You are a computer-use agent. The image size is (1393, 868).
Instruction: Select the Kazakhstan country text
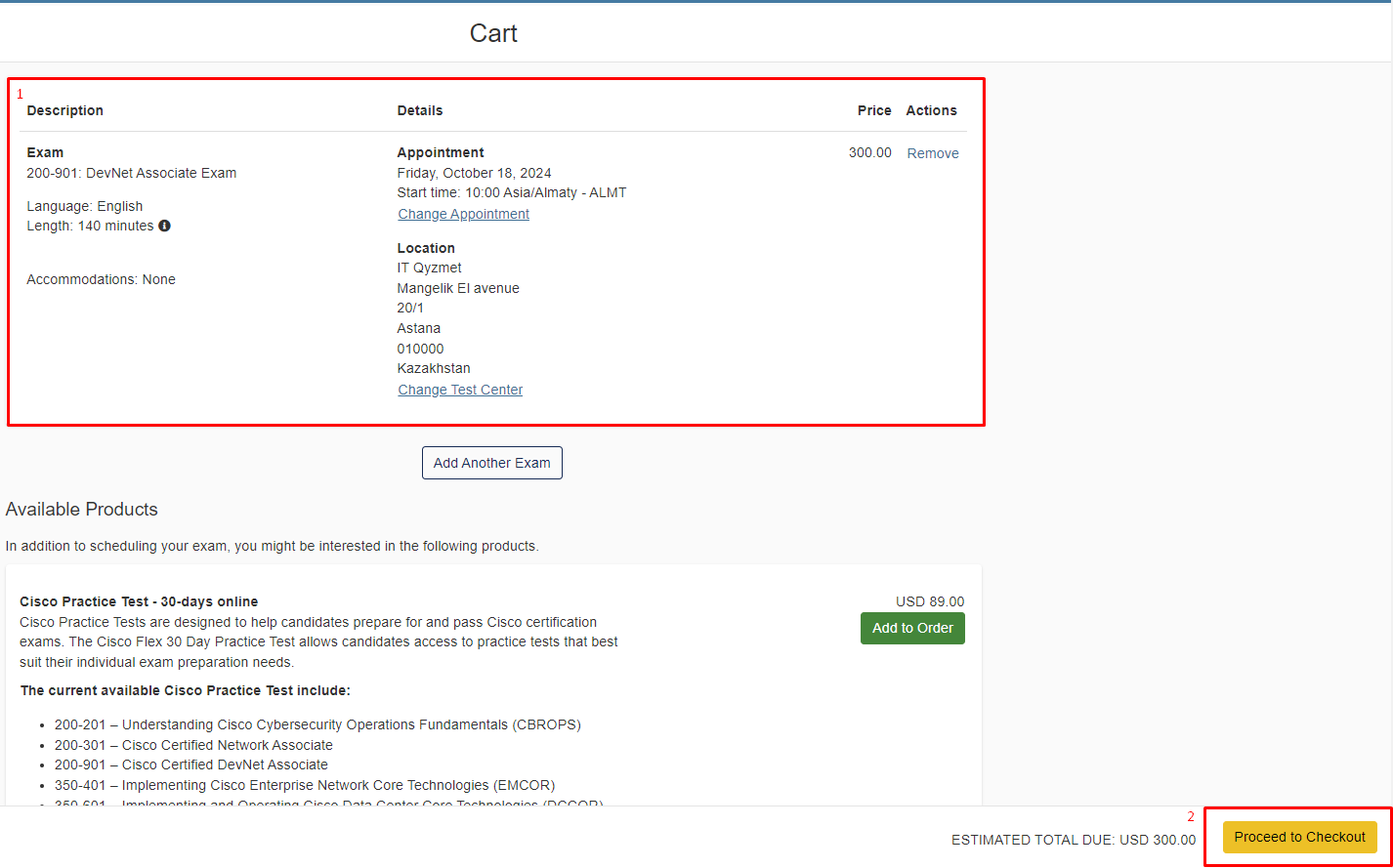coord(434,368)
